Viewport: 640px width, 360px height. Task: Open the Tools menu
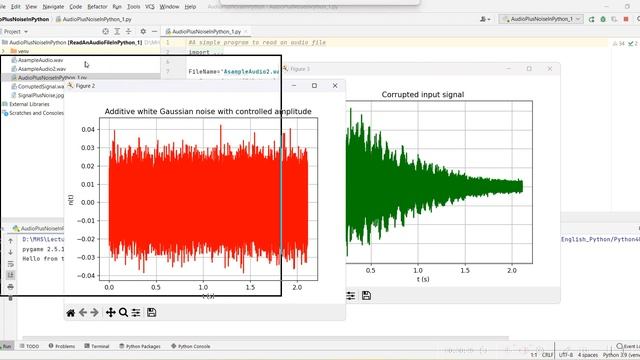coord(133,7)
